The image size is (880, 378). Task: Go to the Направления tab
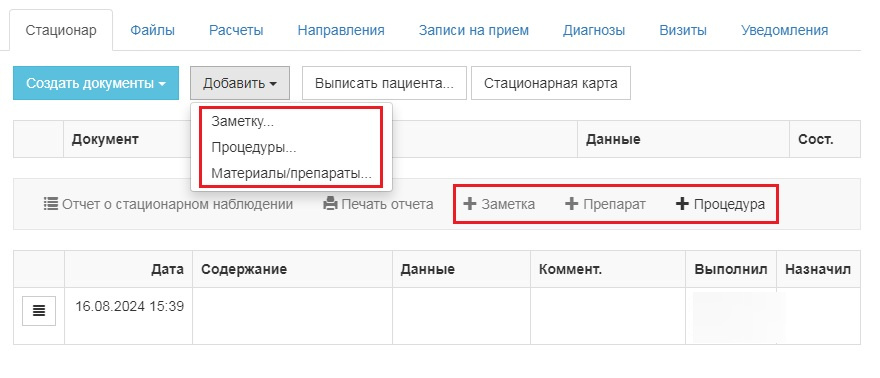[x=341, y=30]
